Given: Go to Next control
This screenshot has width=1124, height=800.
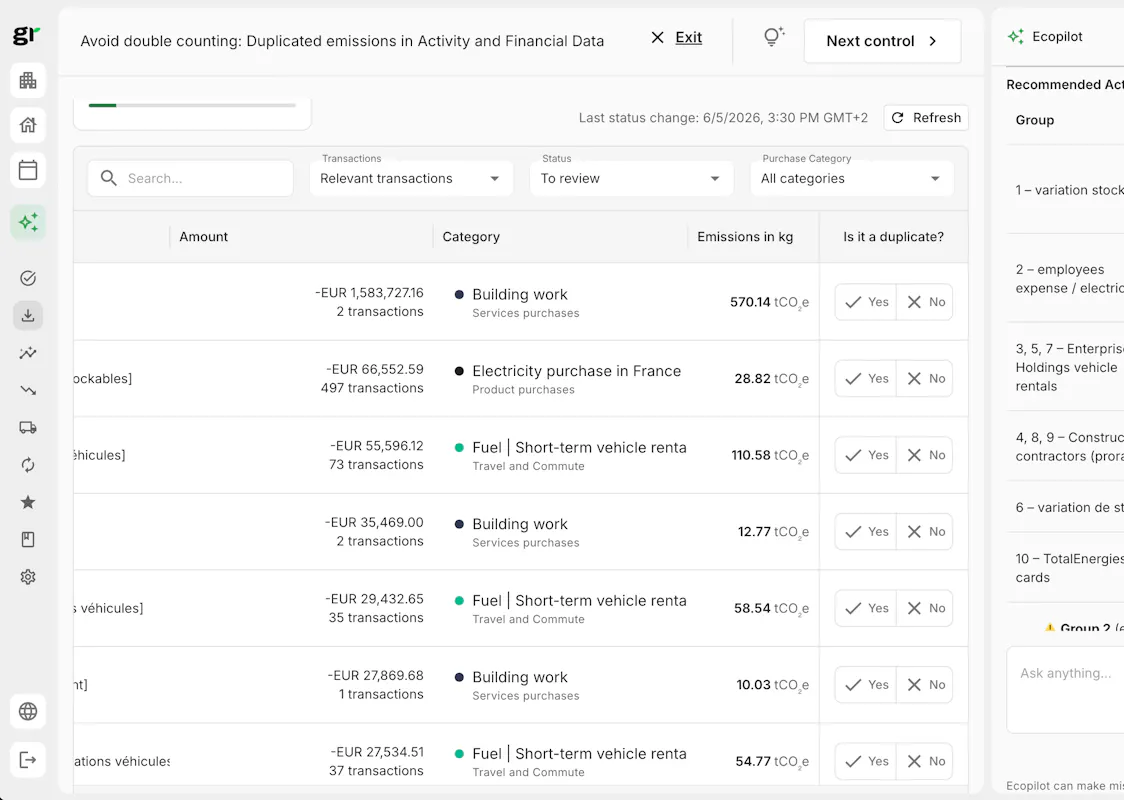Looking at the screenshot, I should (x=882, y=41).
